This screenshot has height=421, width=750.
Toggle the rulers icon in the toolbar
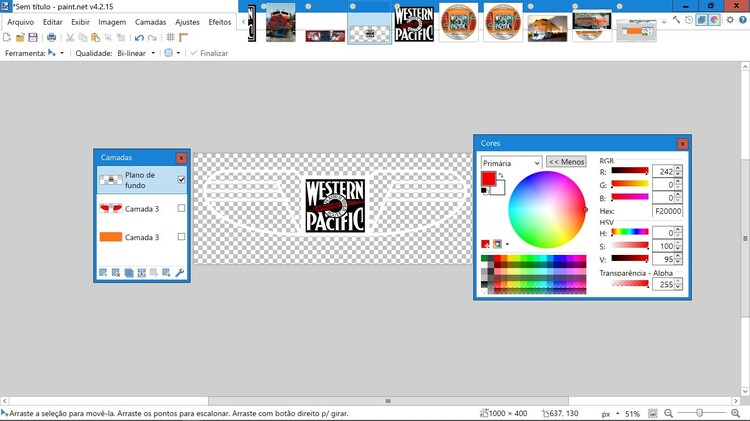click(x=183, y=37)
